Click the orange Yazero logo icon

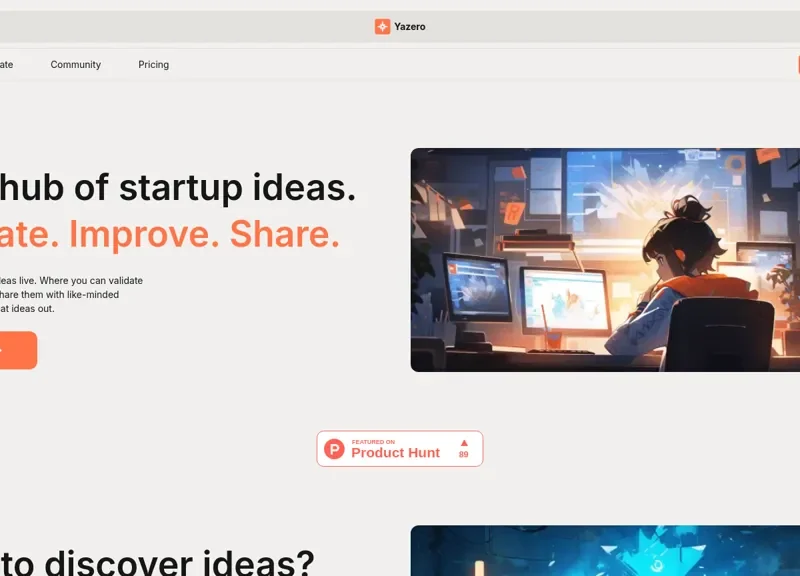click(x=382, y=27)
